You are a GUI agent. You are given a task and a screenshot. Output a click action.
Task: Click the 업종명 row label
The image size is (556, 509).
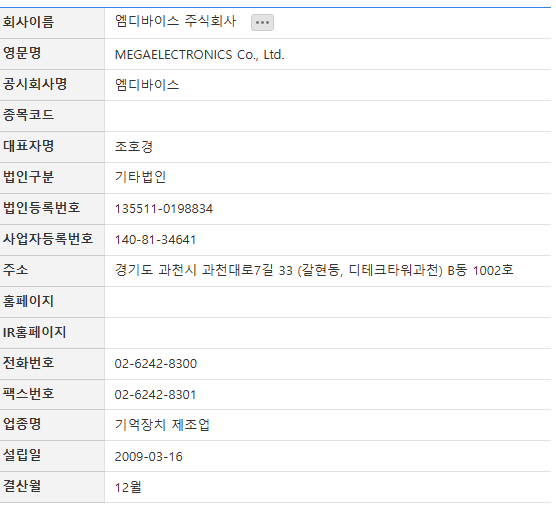[22, 424]
